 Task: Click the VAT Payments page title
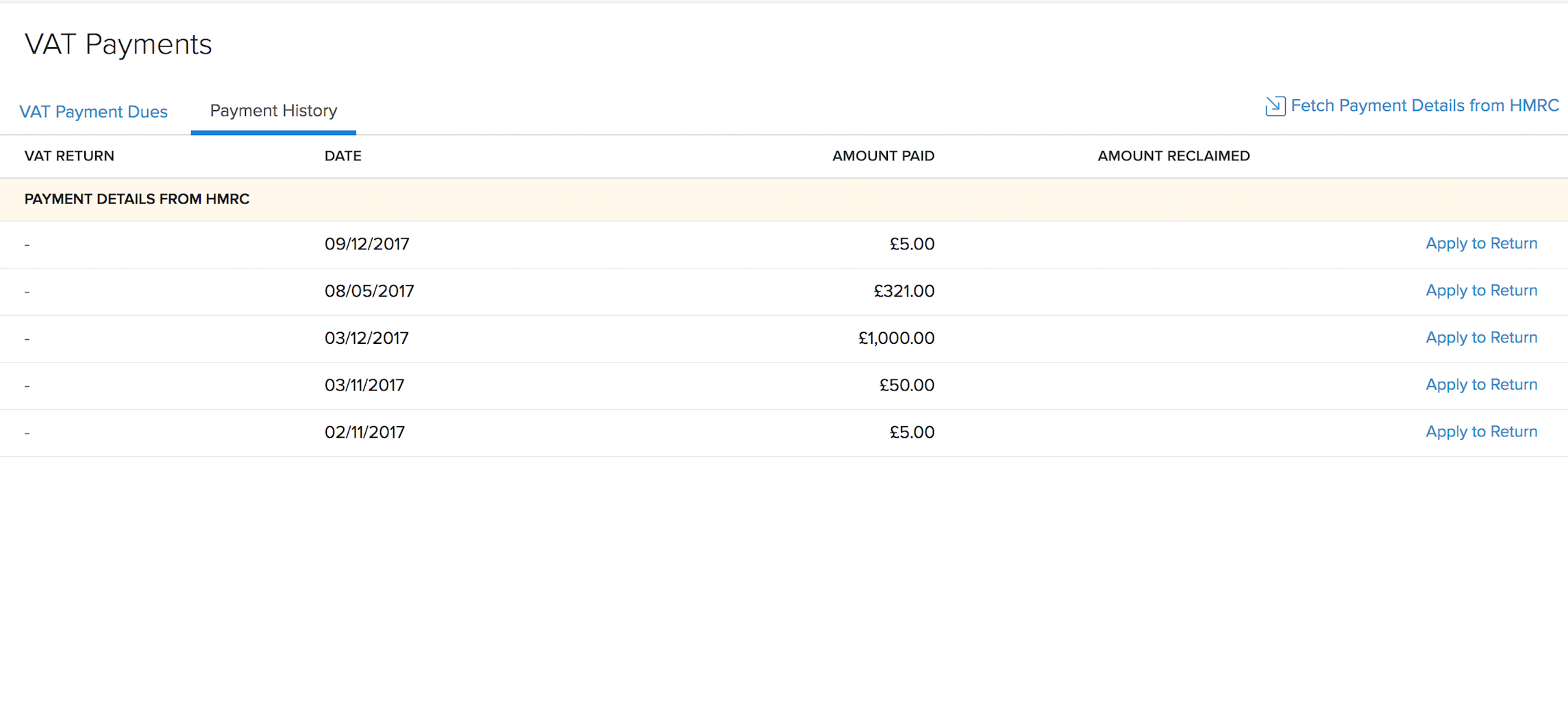118,44
